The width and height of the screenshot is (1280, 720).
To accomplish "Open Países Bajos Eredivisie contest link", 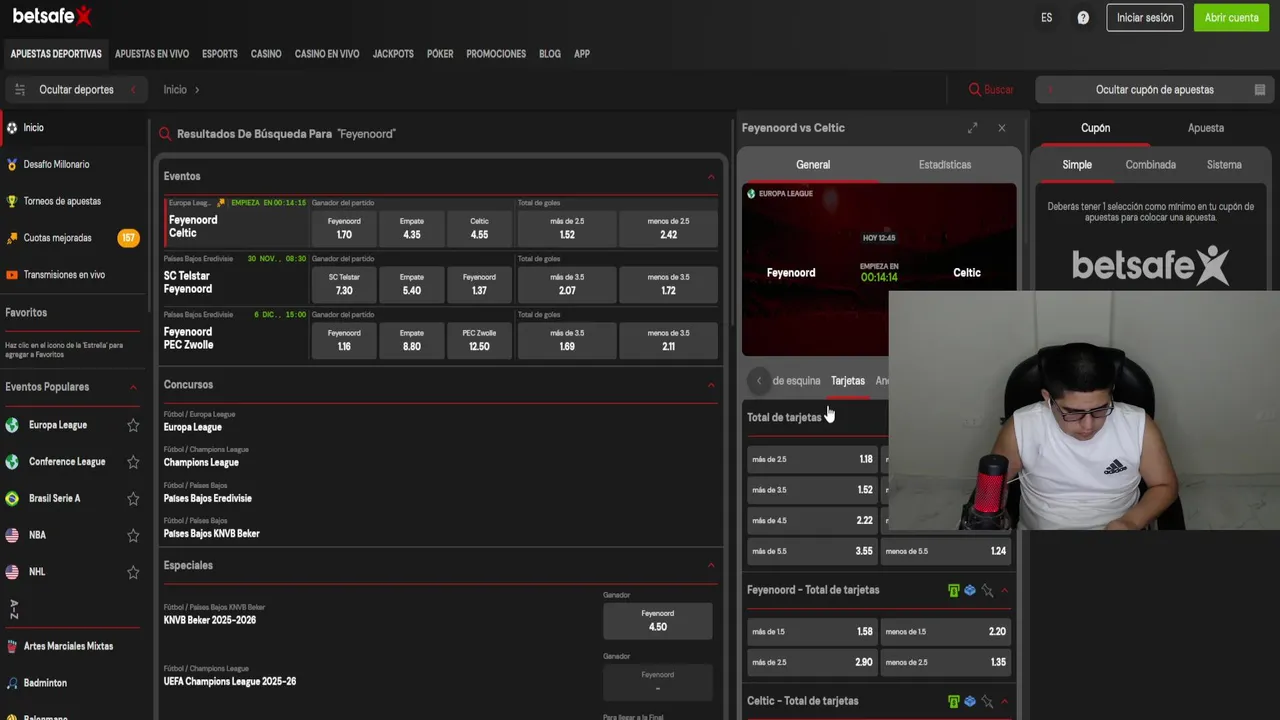I will pyautogui.click(x=208, y=498).
